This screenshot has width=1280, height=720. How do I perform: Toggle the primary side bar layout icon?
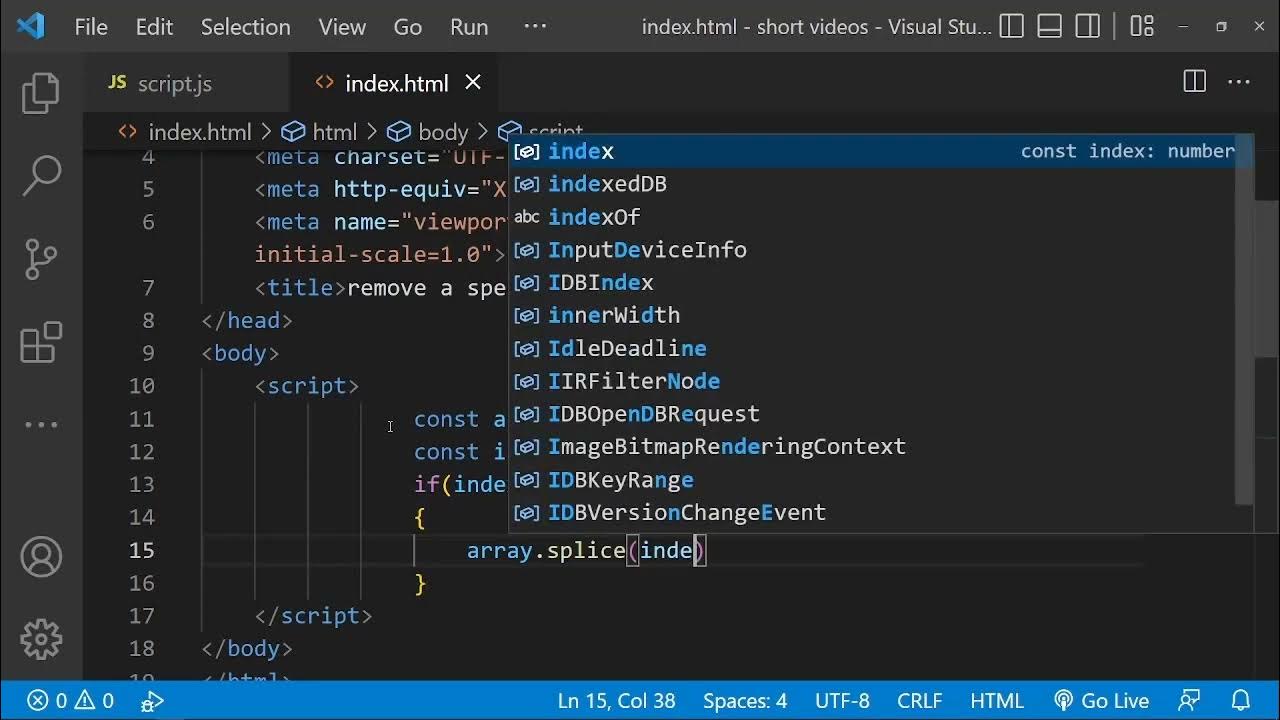1012,26
